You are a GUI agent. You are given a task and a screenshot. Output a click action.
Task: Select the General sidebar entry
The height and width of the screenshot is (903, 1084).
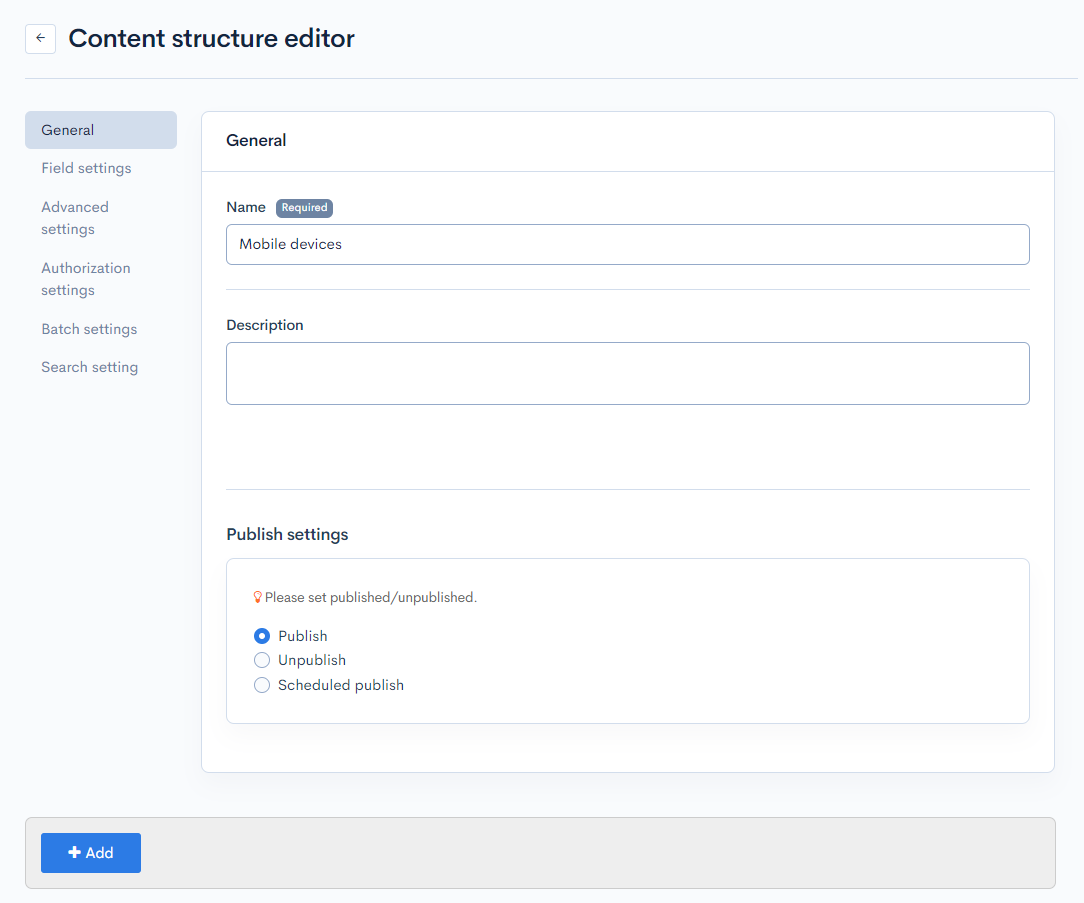(x=67, y=130)
